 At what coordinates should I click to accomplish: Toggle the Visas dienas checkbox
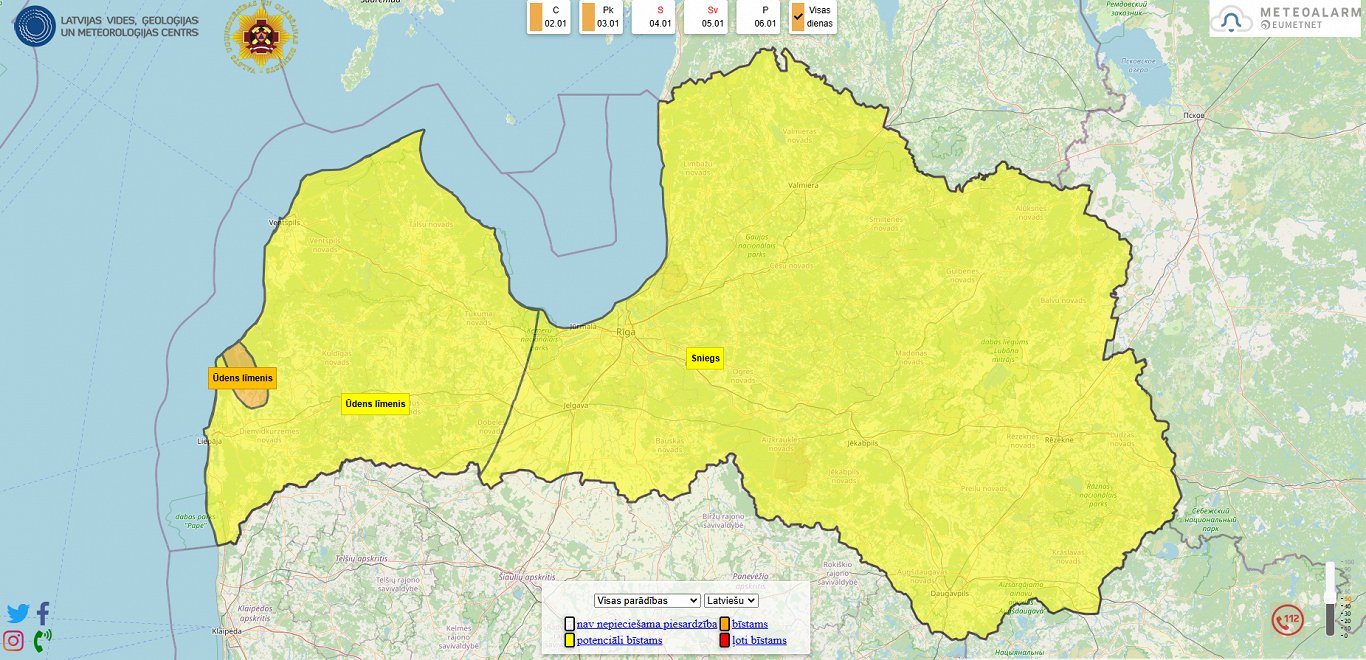[798, 17]
